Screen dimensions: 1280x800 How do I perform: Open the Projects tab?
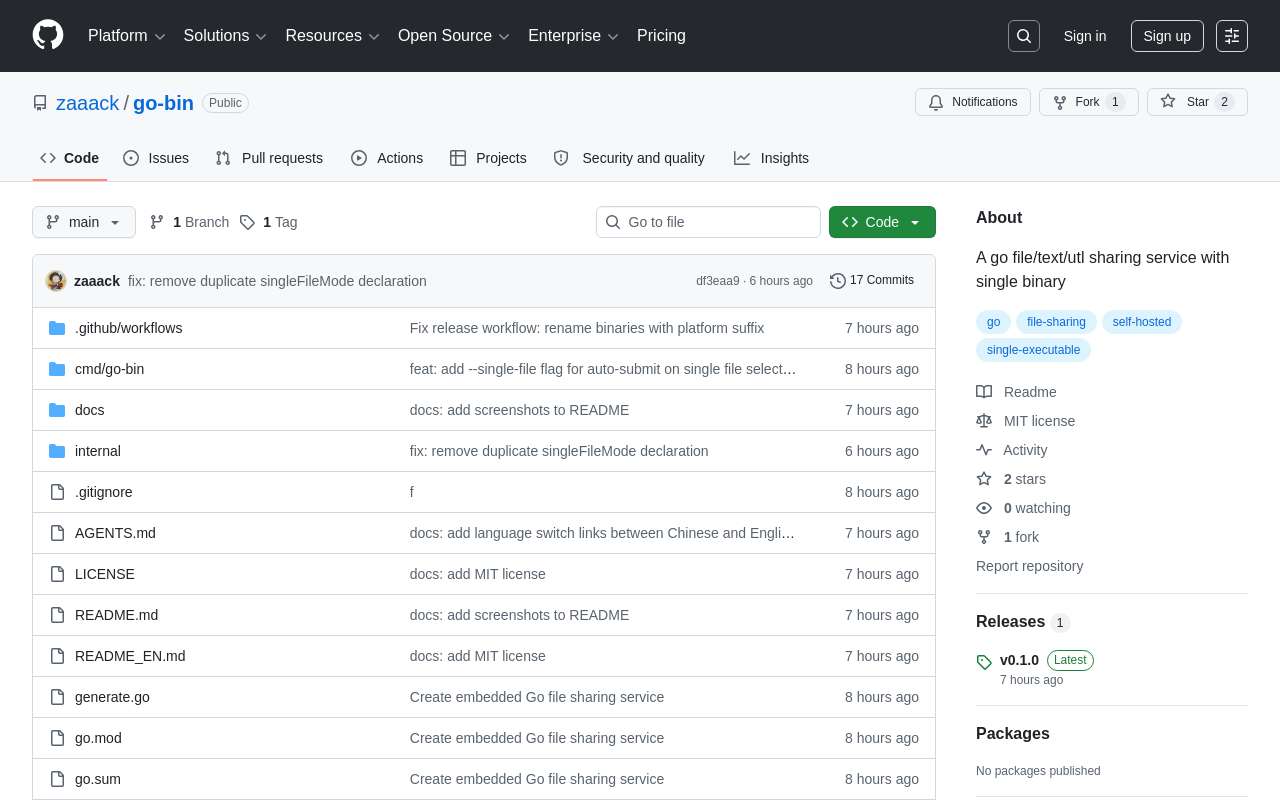(488, 158)
